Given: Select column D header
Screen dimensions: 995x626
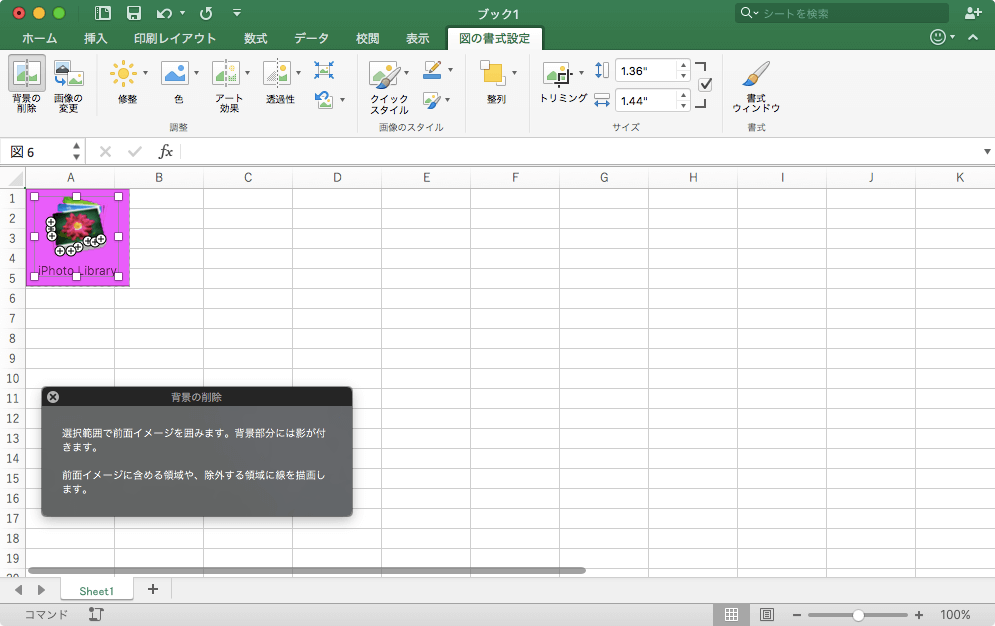Looking at the screenshot, I should click(x=337, y=178).
